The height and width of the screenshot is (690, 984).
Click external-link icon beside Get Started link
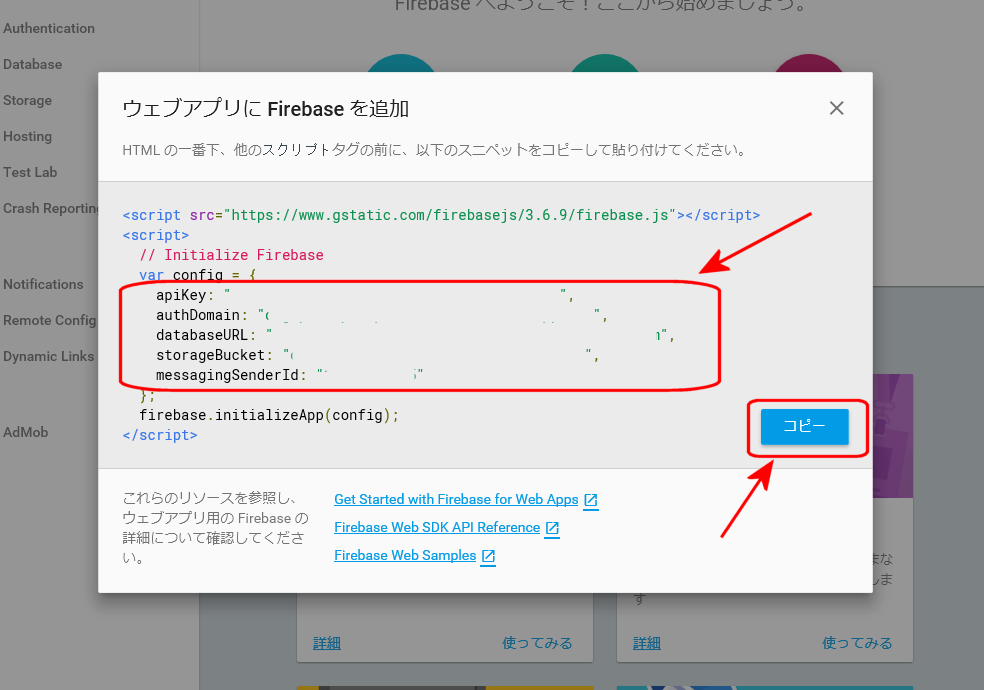[x=591, y=500]
